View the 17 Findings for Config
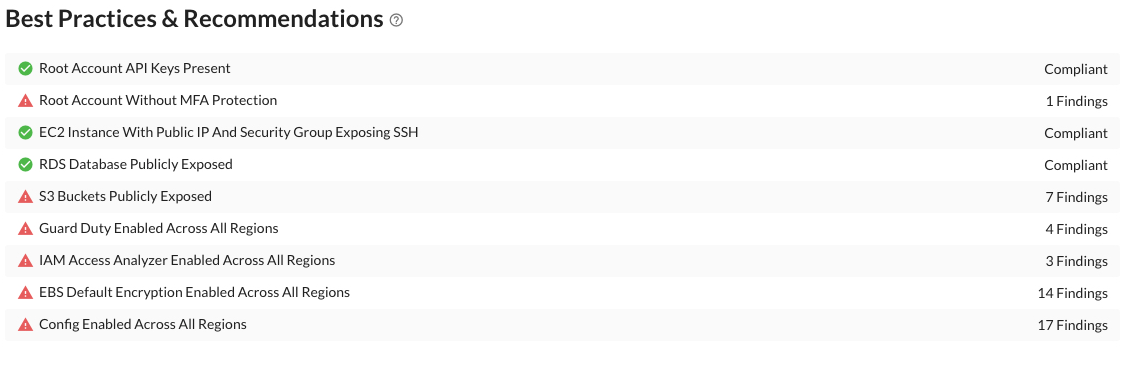 pyautogui.click(x=1073, y=325)
